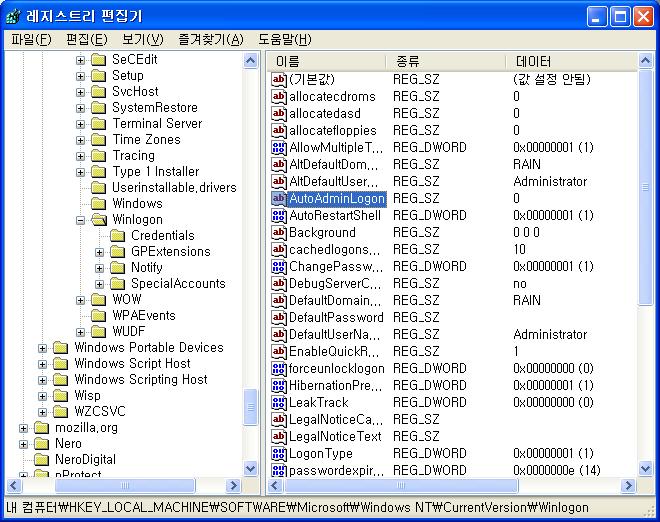The height and width of the screenshot is (522, 660).
Task: Click the Tracing folder icon
Action: [x=98, y=156]
